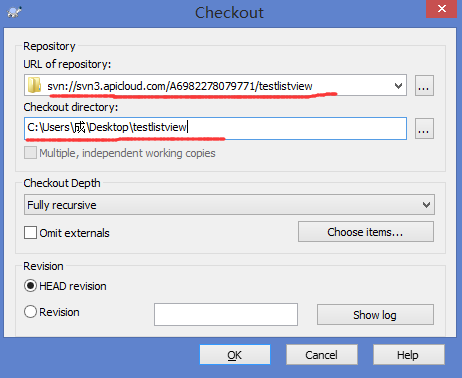Click the Checkout title bar text

click(x=229, y=13)
